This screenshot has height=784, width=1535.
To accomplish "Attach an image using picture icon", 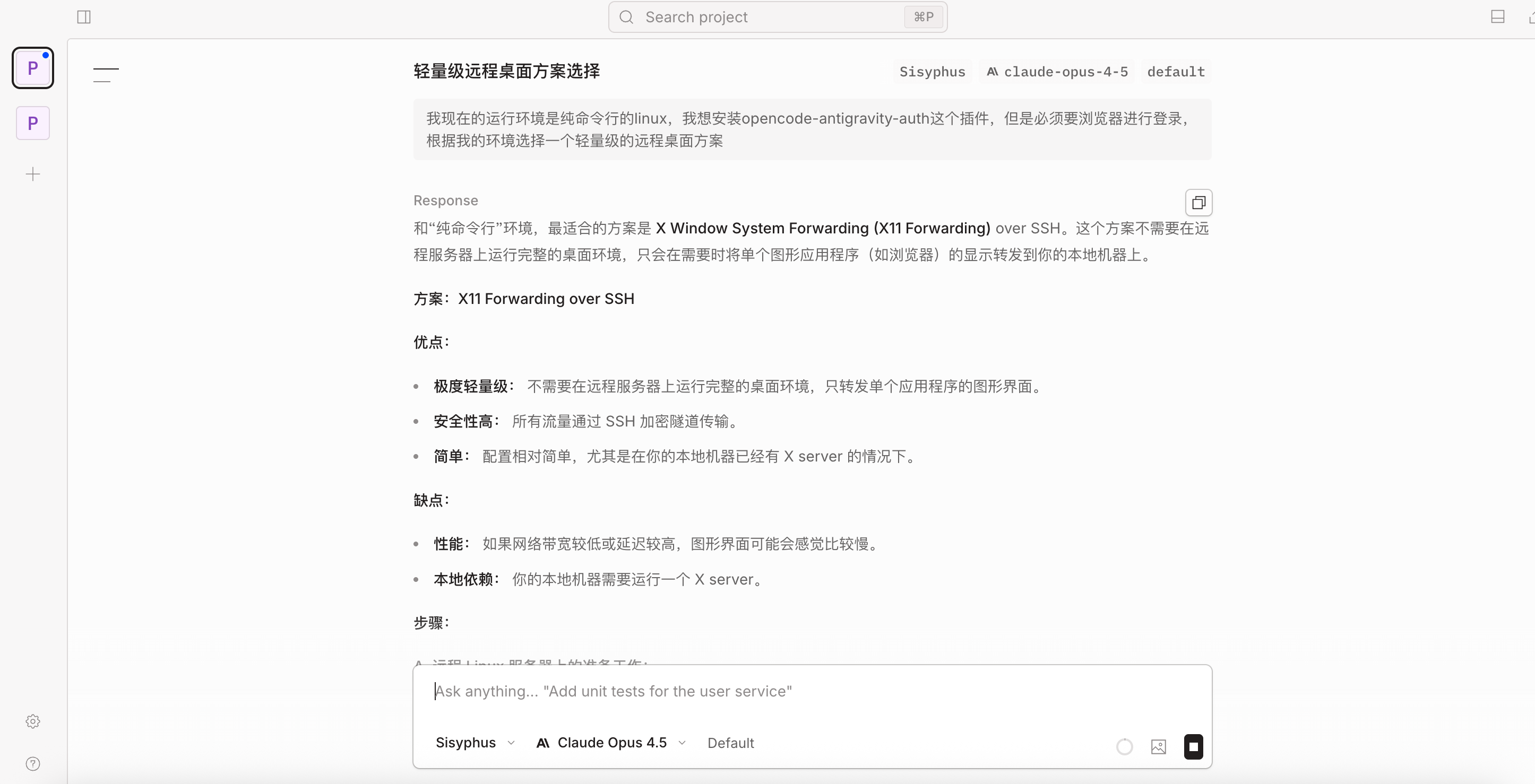I will pos(1158,746).
